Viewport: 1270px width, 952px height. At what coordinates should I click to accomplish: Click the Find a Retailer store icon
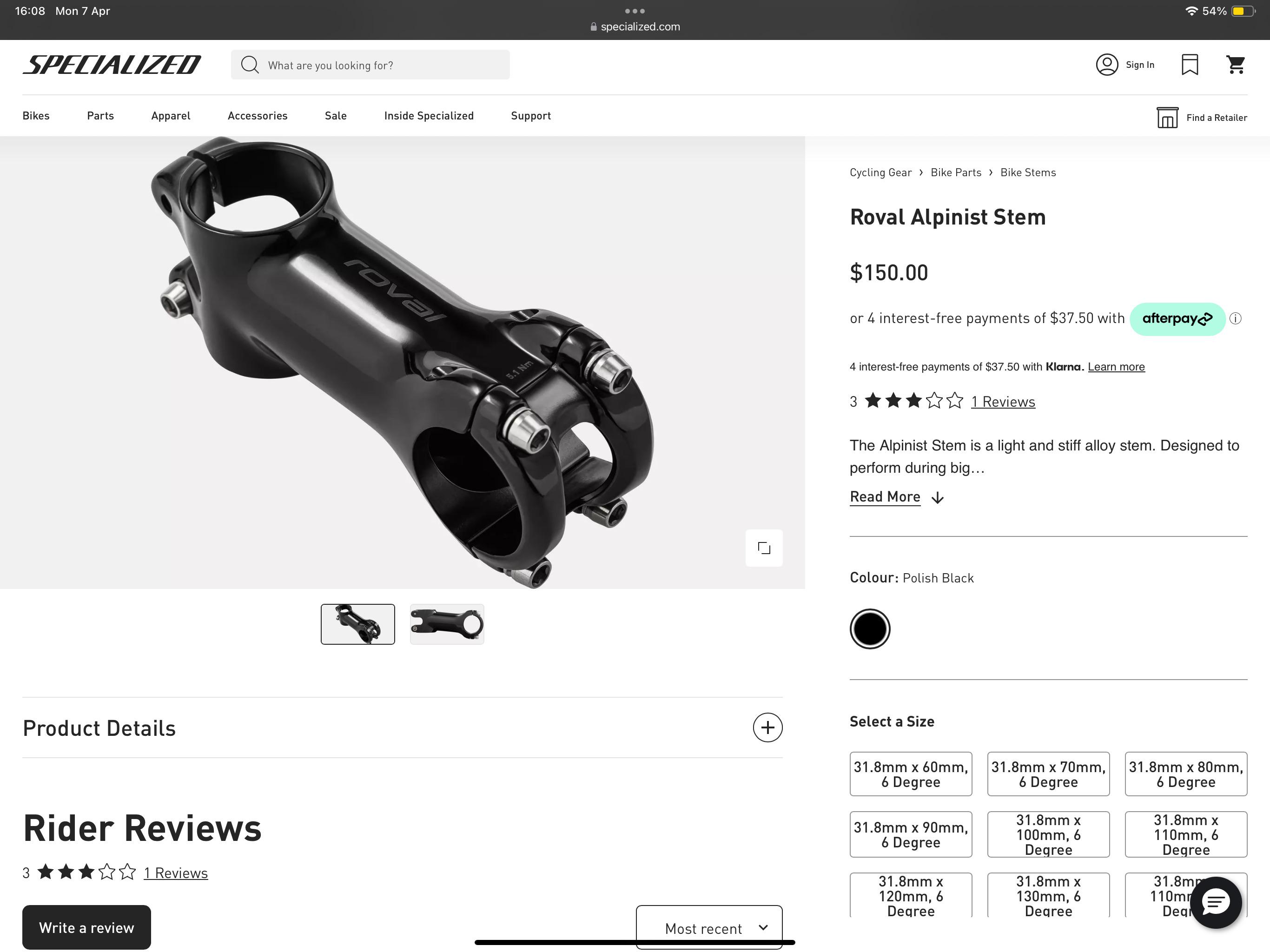point(1167,118)
